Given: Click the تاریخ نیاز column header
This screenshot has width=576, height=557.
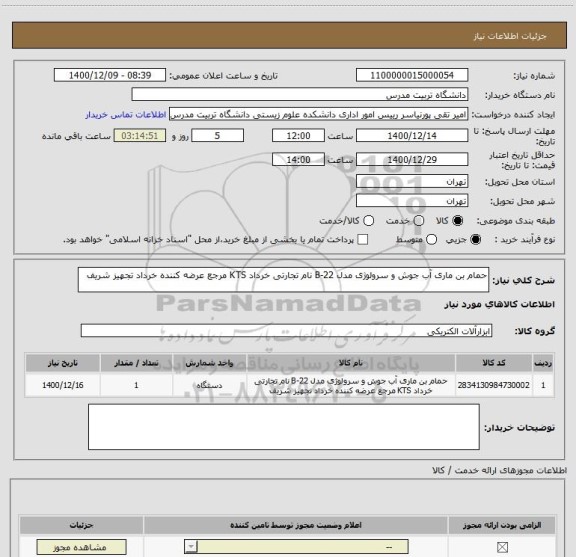Looking at the screenshot, I should click(x=62, y=363).
